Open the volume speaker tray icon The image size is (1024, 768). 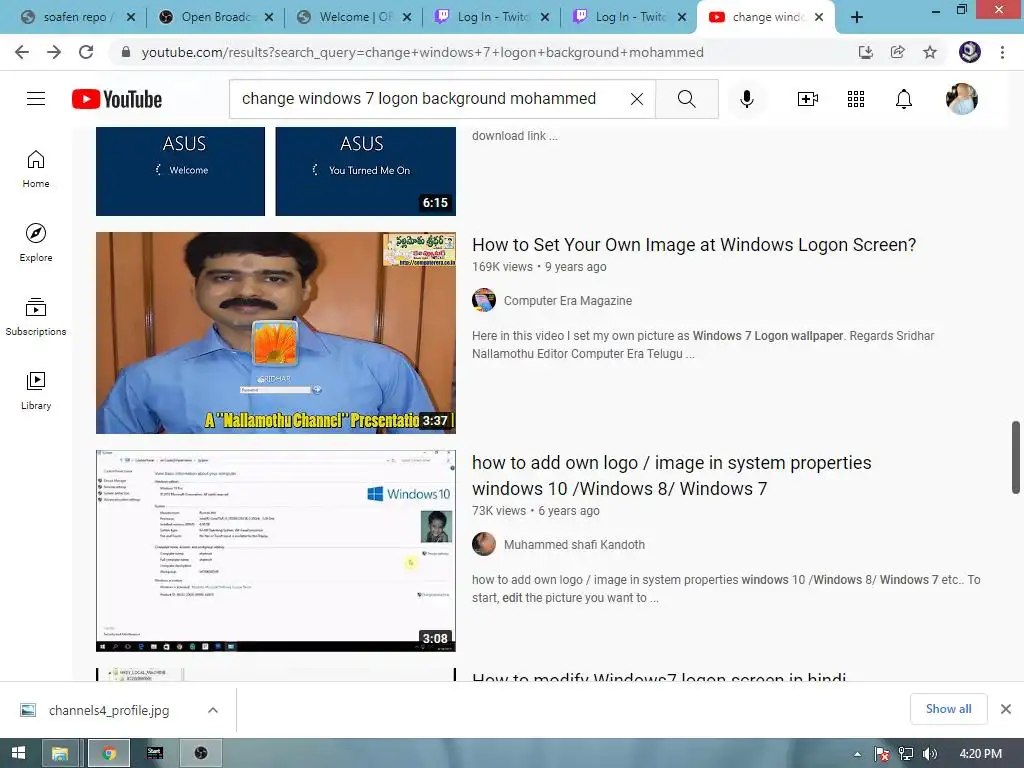coord(930,754)
